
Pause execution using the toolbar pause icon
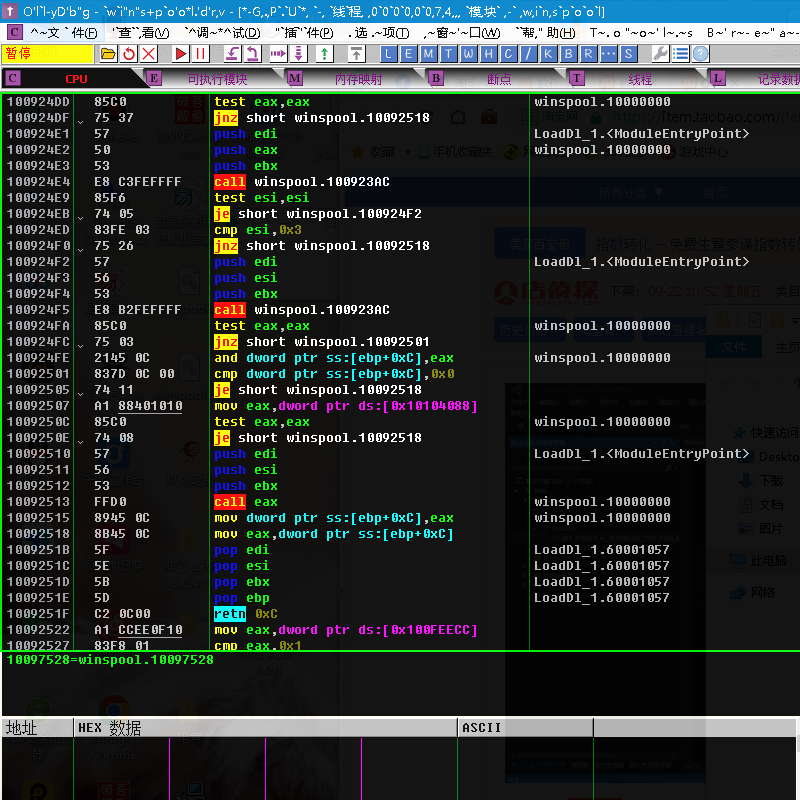click(201, 53)
